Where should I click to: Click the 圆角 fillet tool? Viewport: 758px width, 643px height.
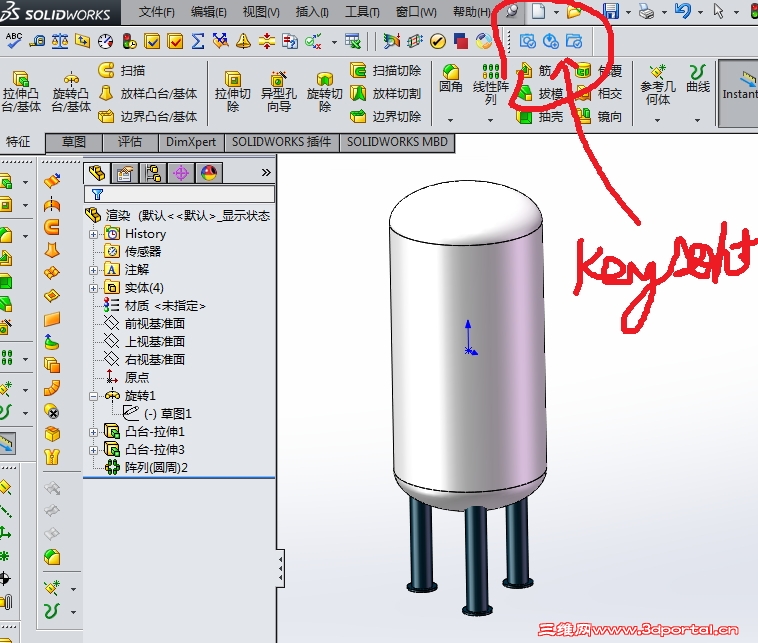(x=451, y=79)
